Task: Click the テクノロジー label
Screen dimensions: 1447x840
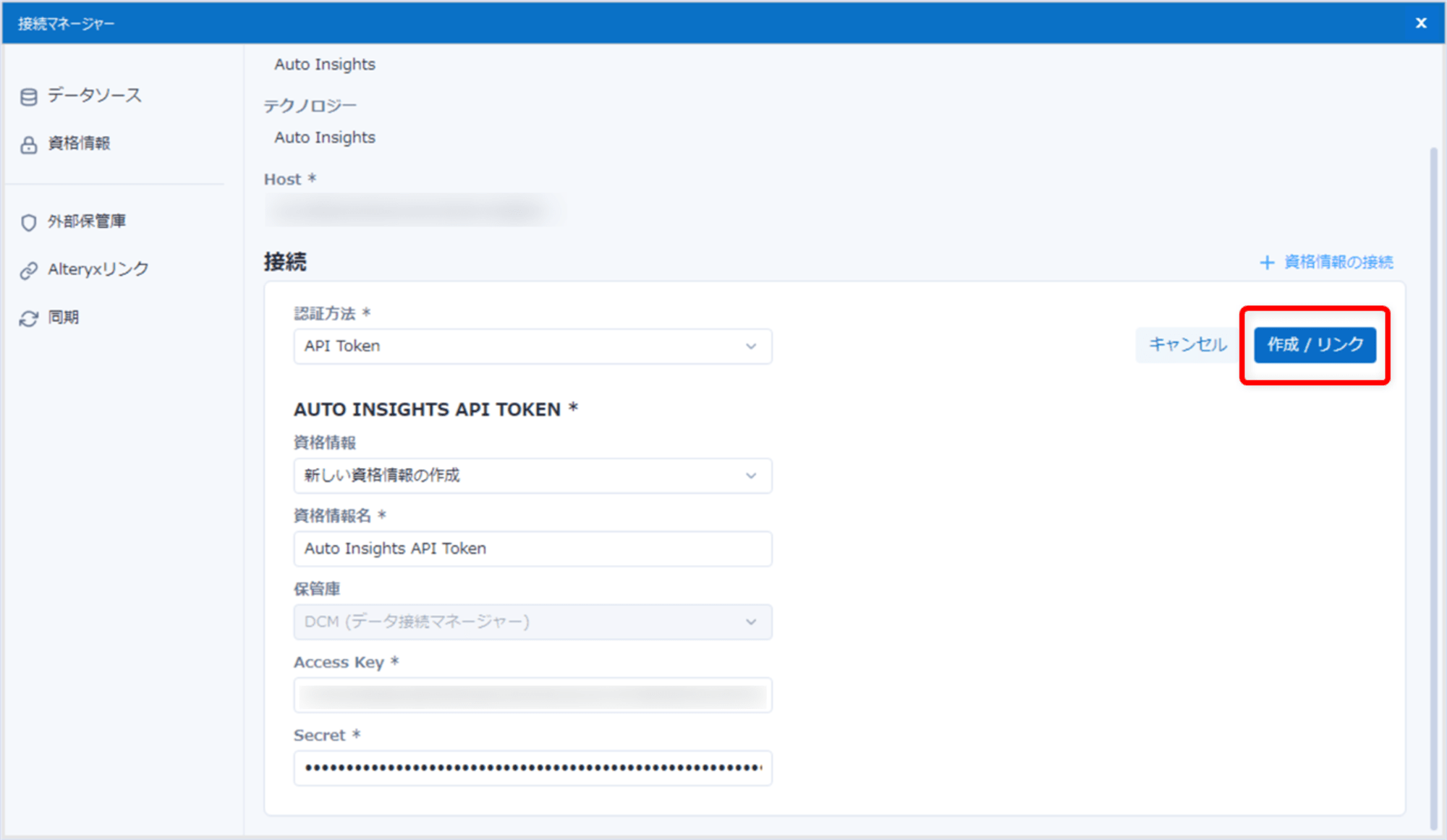Action: [x=310, y=106]
